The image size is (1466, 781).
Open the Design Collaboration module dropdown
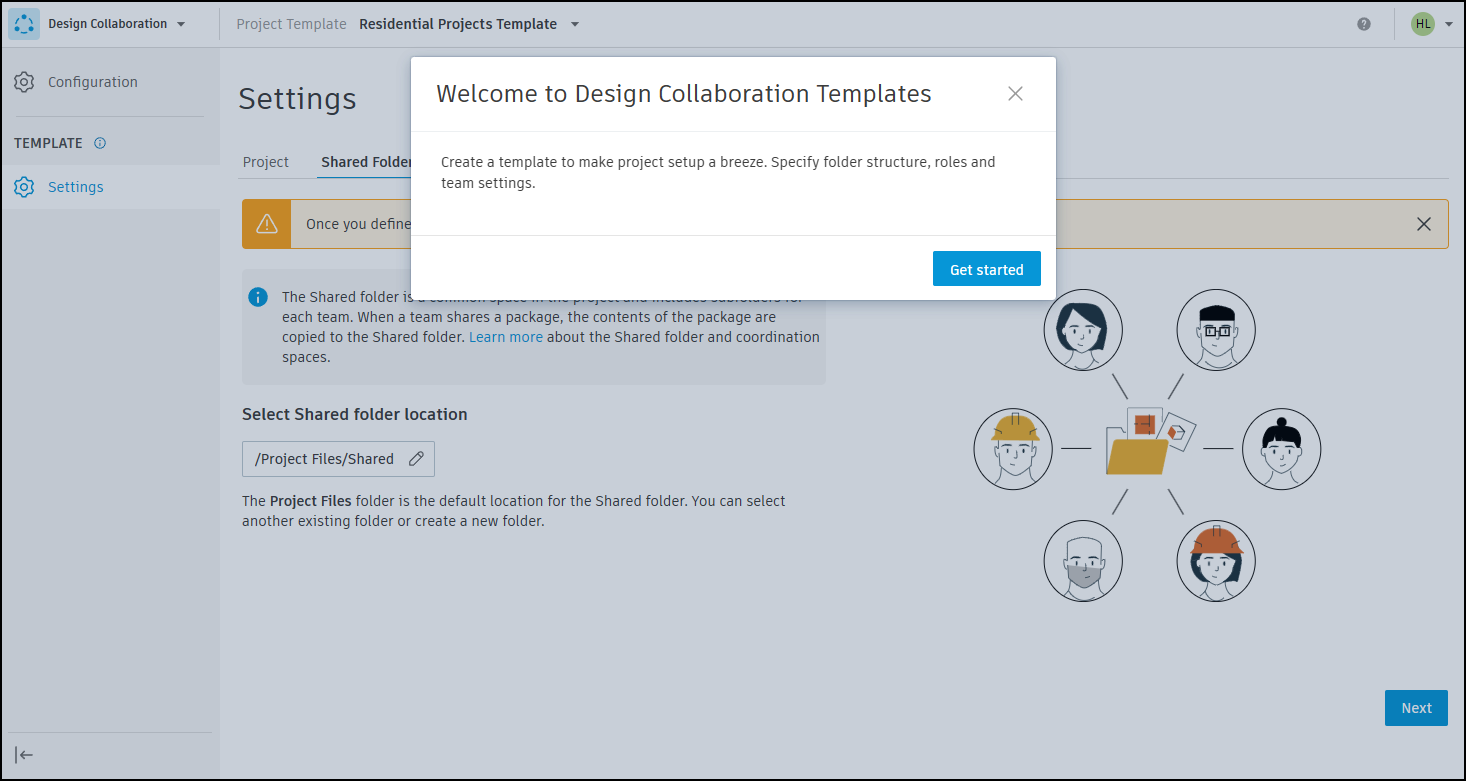point(117,24)
